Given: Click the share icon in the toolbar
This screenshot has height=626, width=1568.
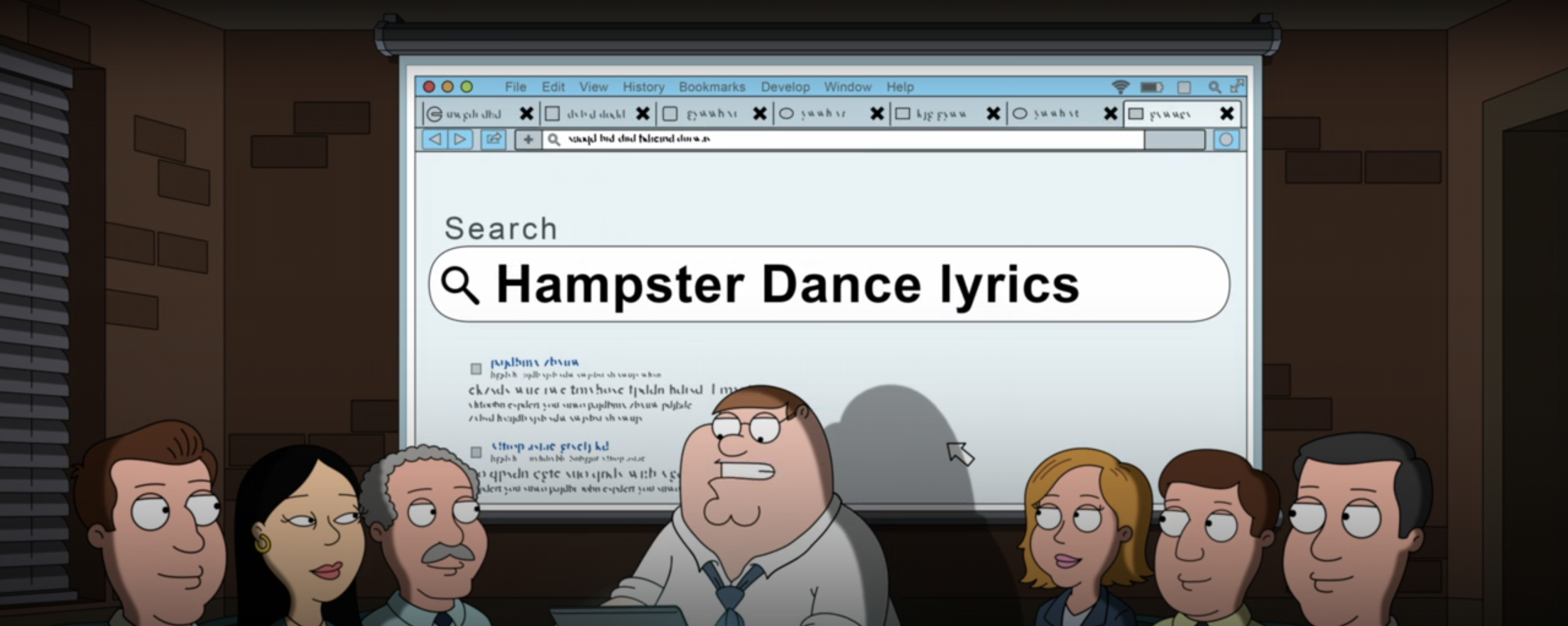Looking at the screenshot, I should 493,139.
